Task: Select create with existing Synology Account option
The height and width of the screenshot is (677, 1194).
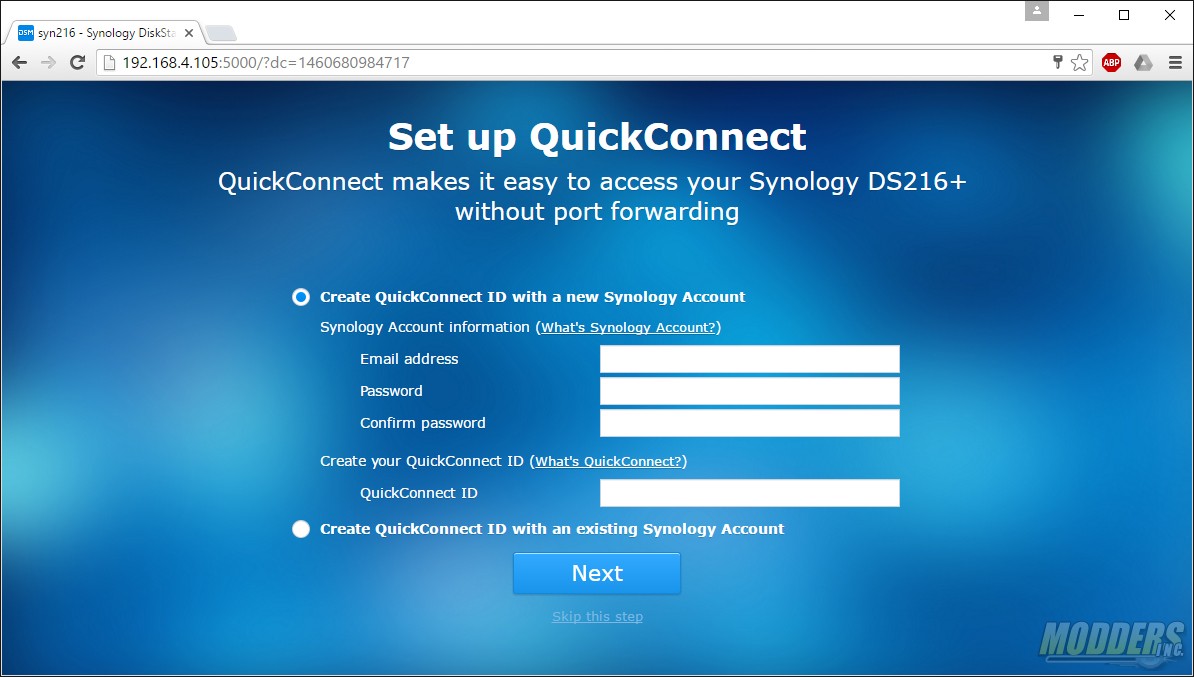Action: pos(301,529)
